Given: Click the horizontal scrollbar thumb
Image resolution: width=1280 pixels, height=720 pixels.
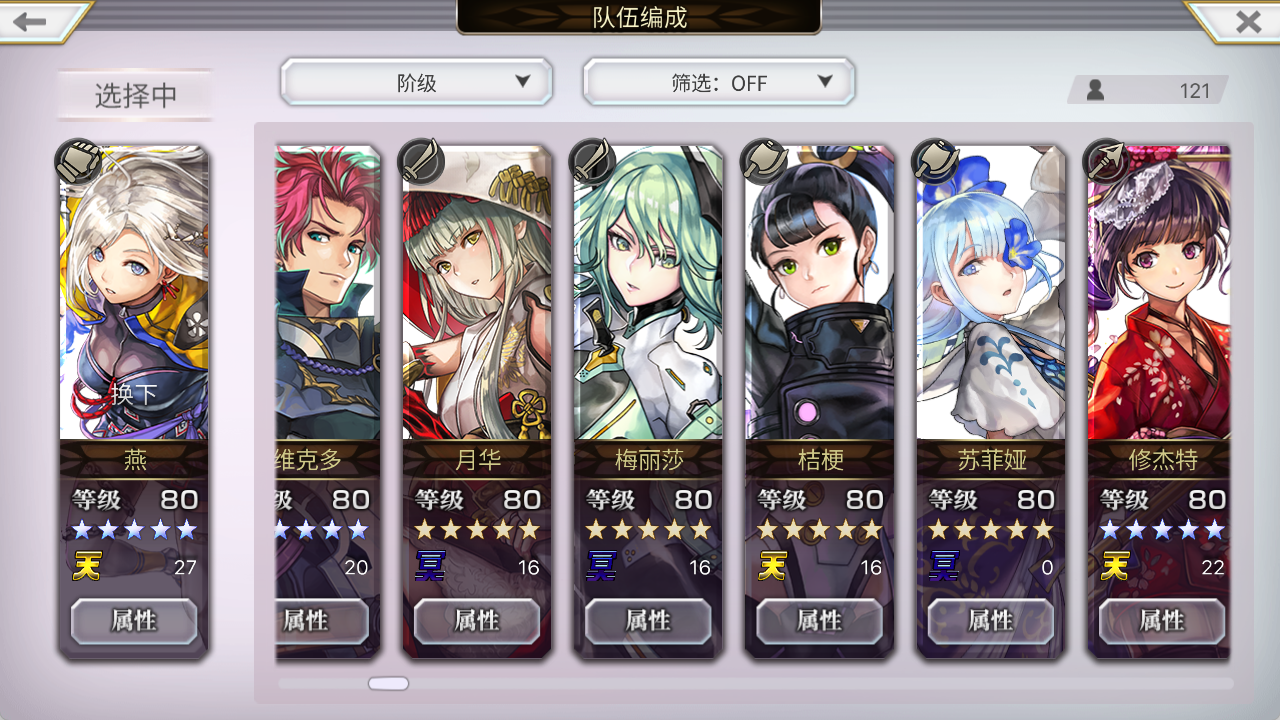Looking at the screenshot, I should click(x=388, y=683).
